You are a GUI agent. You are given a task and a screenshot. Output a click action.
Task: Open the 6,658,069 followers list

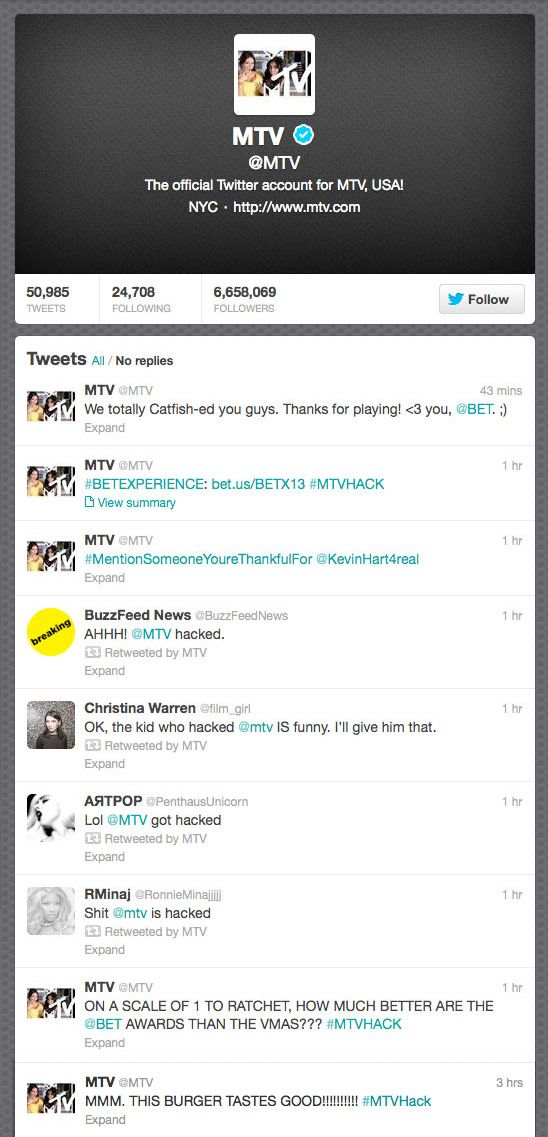click(244, 299)
